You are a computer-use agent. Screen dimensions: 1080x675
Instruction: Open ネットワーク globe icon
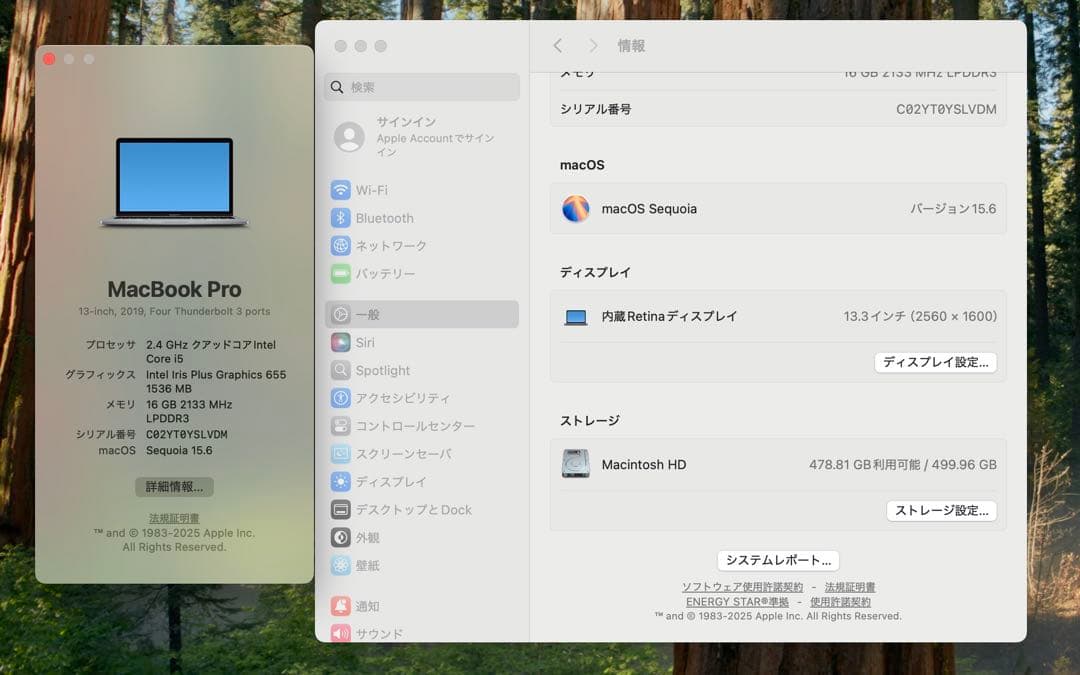340,246
